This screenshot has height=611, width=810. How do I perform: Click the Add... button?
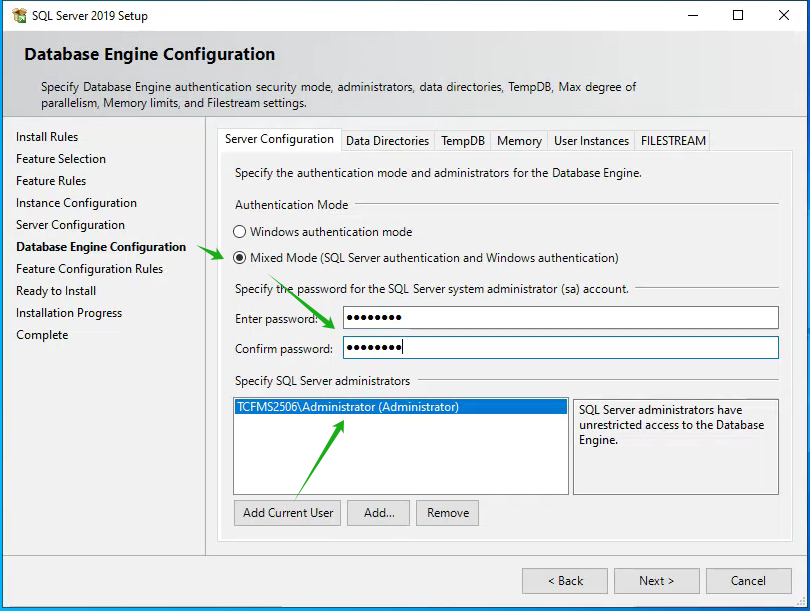pos(378,513)
